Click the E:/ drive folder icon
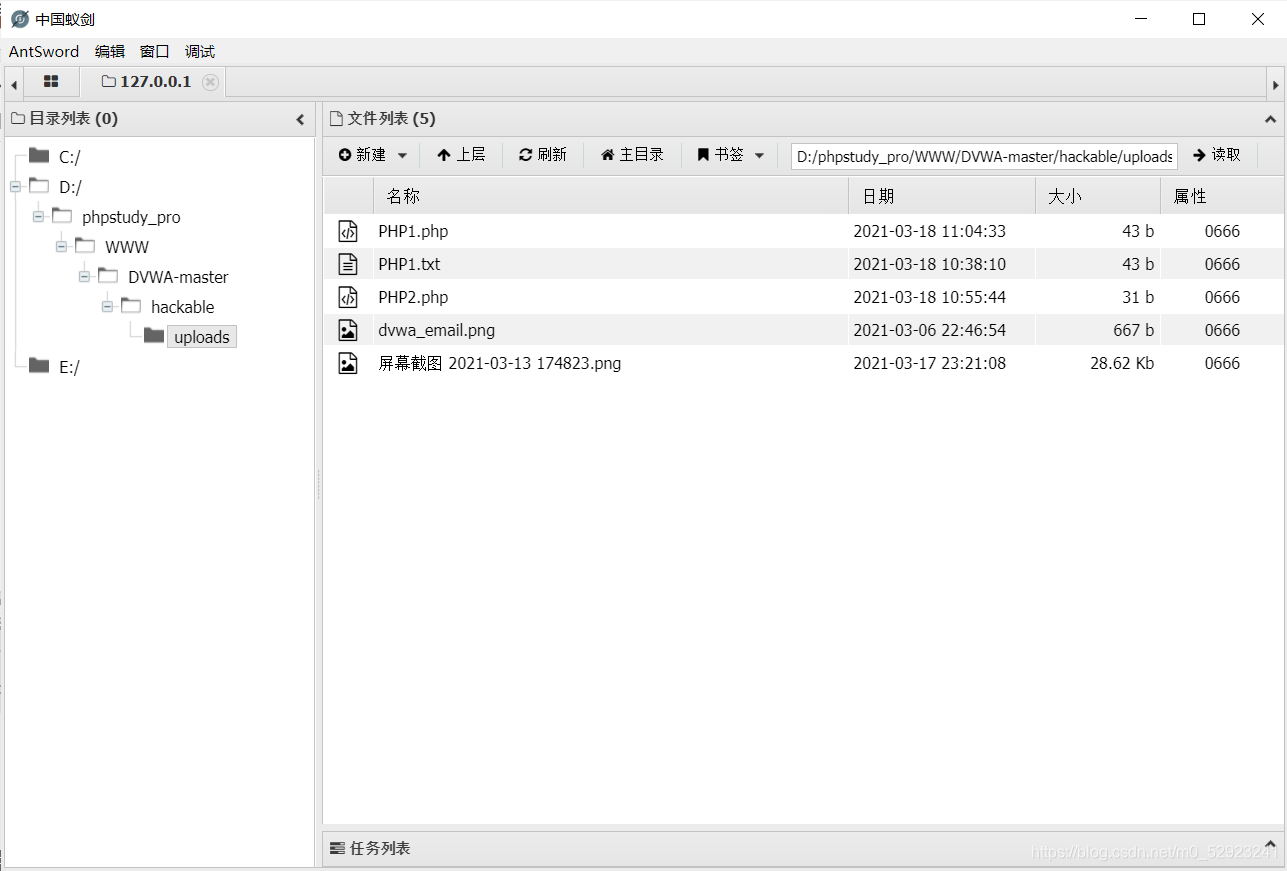This screenshot has width=1287, height=871. click(39, 366)
